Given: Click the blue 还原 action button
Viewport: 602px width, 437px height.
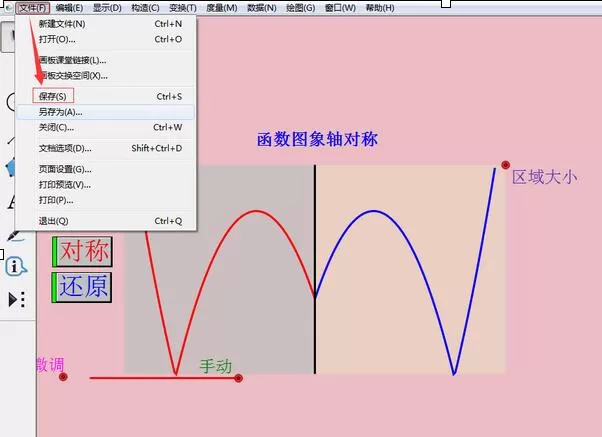Looking at the screenshot, I should point(82,287).
